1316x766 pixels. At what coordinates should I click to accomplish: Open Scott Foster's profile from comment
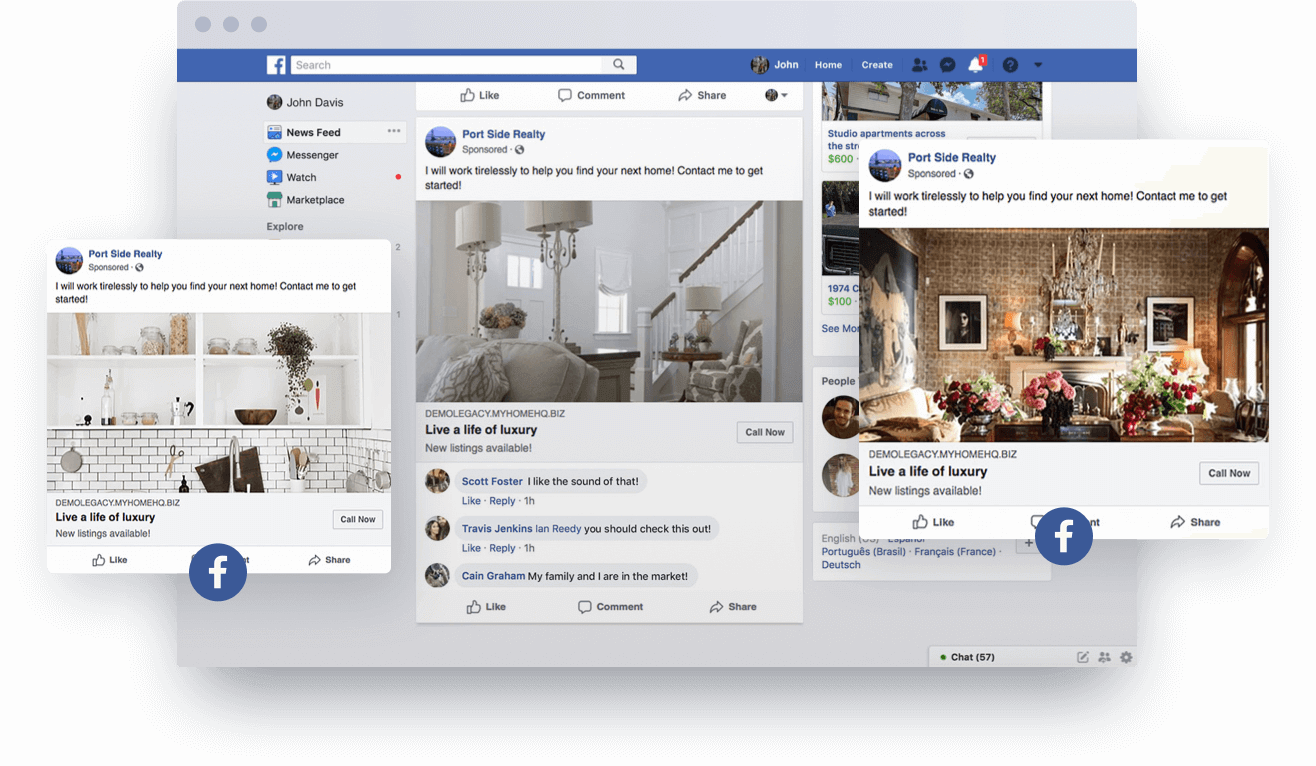tap(492, 481)
